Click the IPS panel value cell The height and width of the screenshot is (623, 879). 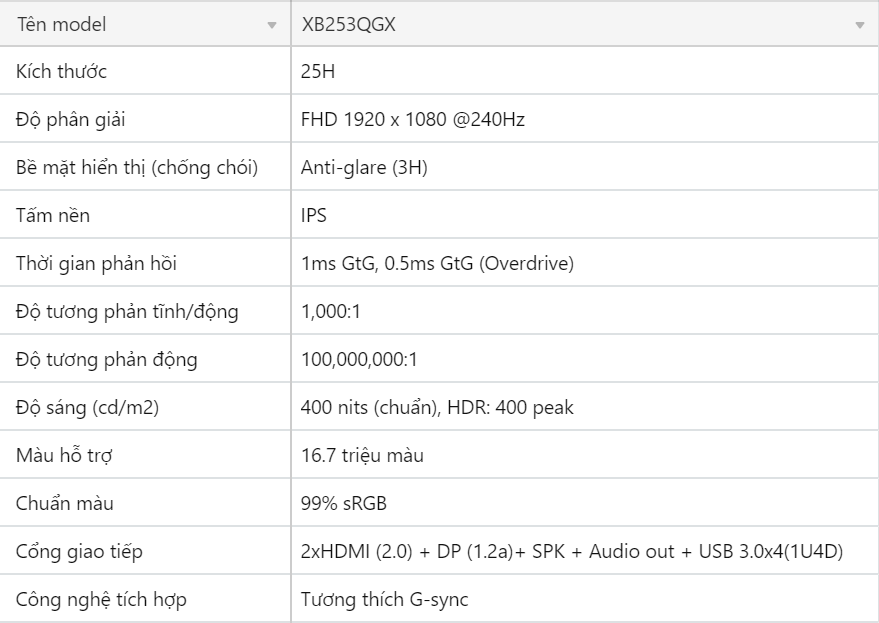pyautogui.click(x=585, y=215)
